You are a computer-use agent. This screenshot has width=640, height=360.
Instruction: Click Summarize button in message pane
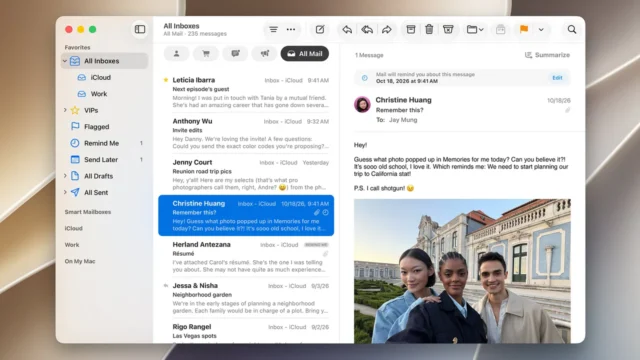[547, 55]
